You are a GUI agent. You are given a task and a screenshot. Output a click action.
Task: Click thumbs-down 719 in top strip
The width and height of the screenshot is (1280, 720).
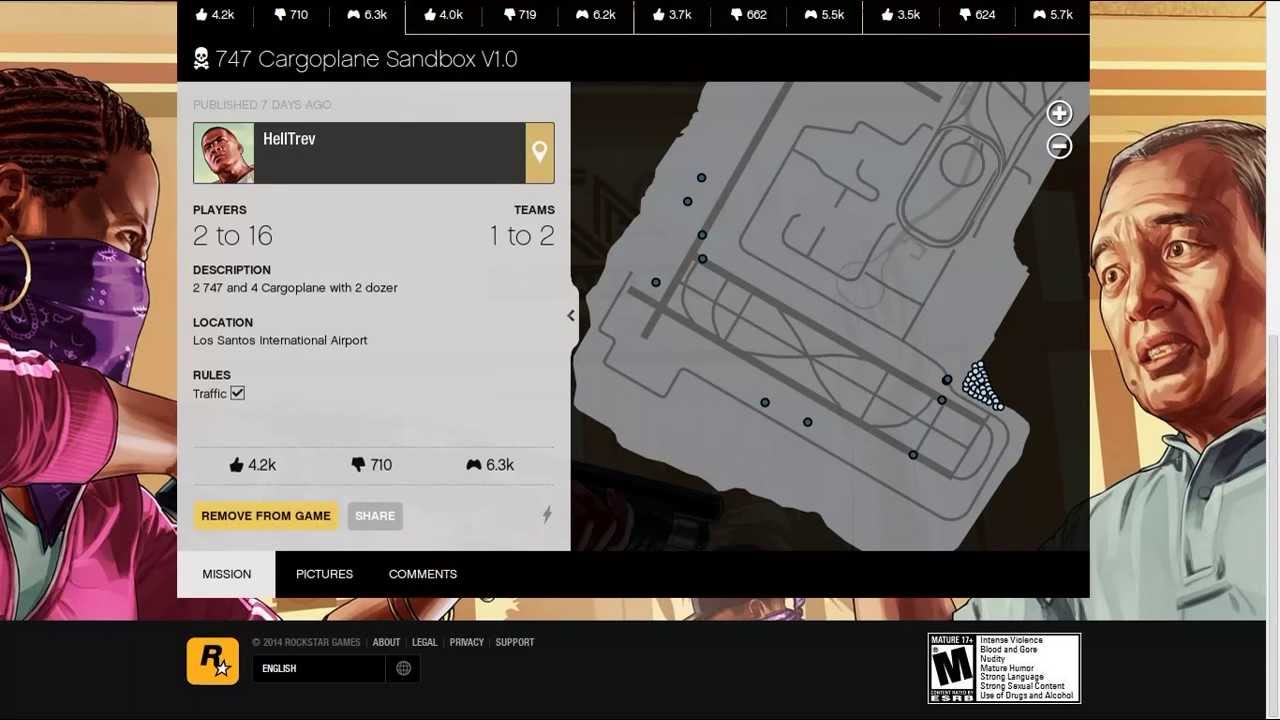(x=520, y=15)
